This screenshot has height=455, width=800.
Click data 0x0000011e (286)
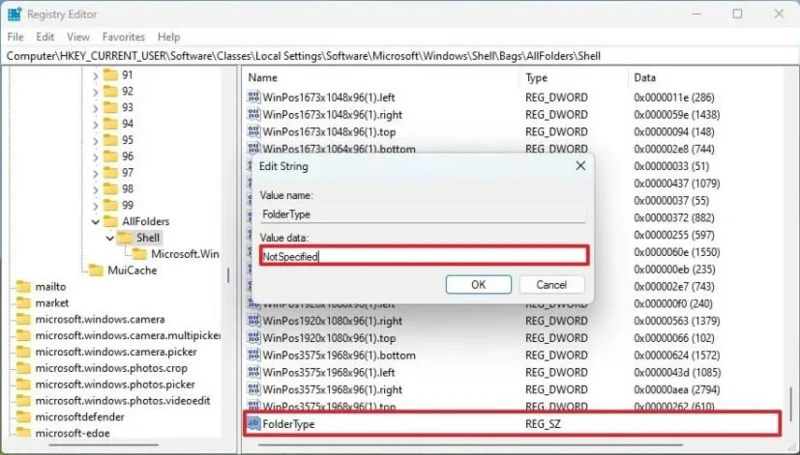[674, 97]
